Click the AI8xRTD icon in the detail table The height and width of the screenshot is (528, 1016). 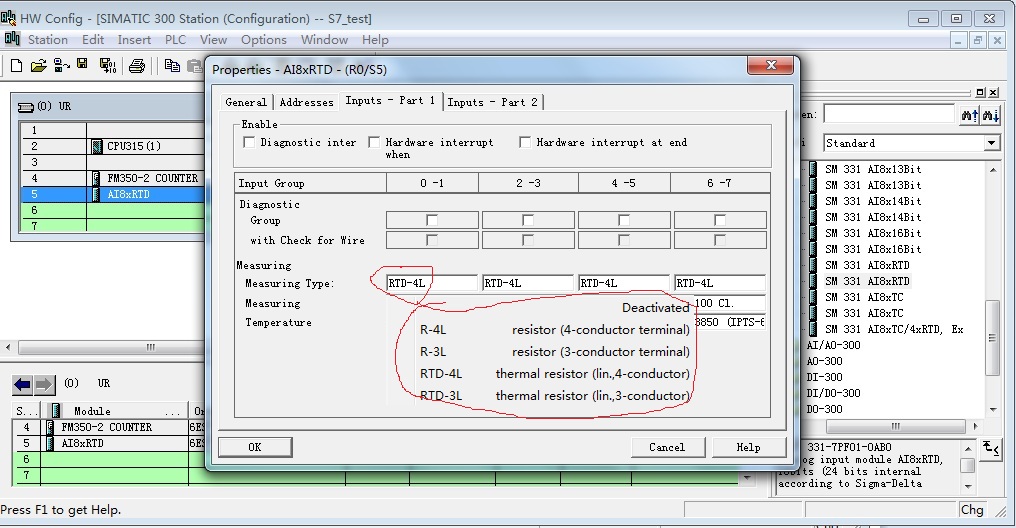point(51,444)
